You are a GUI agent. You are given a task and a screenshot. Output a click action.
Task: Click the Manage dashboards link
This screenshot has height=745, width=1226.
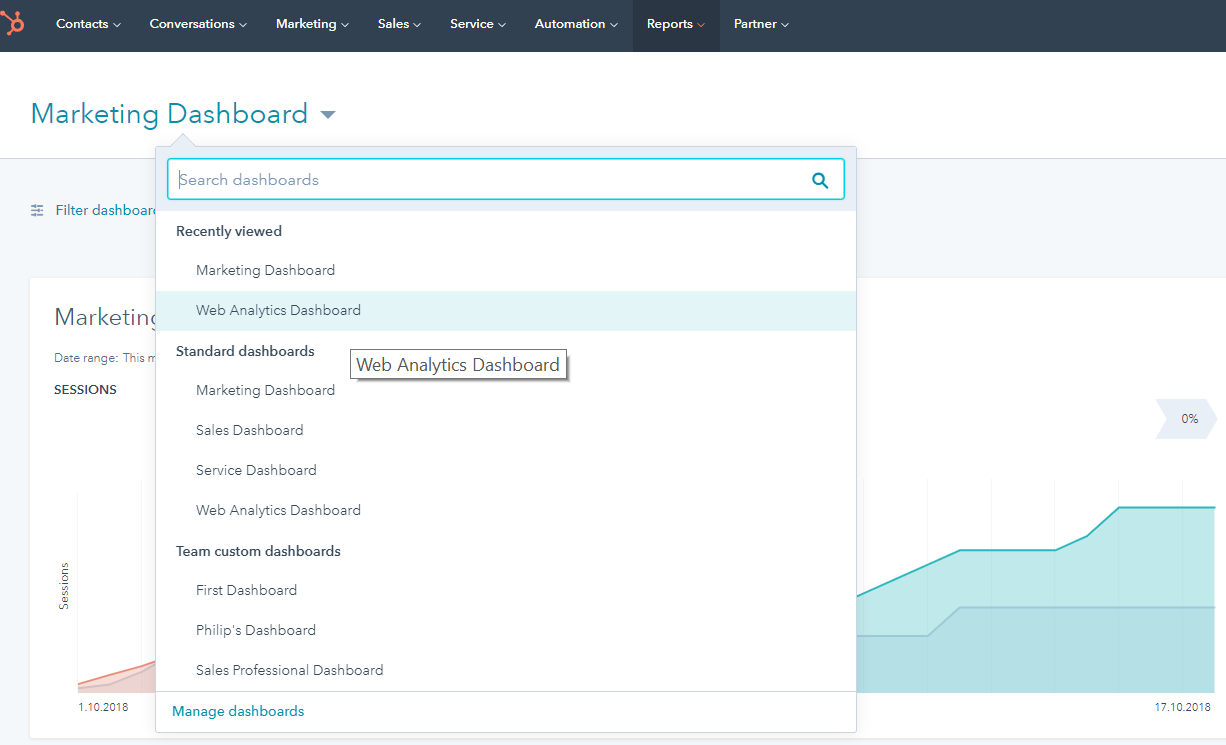click(x=238, y=711)
